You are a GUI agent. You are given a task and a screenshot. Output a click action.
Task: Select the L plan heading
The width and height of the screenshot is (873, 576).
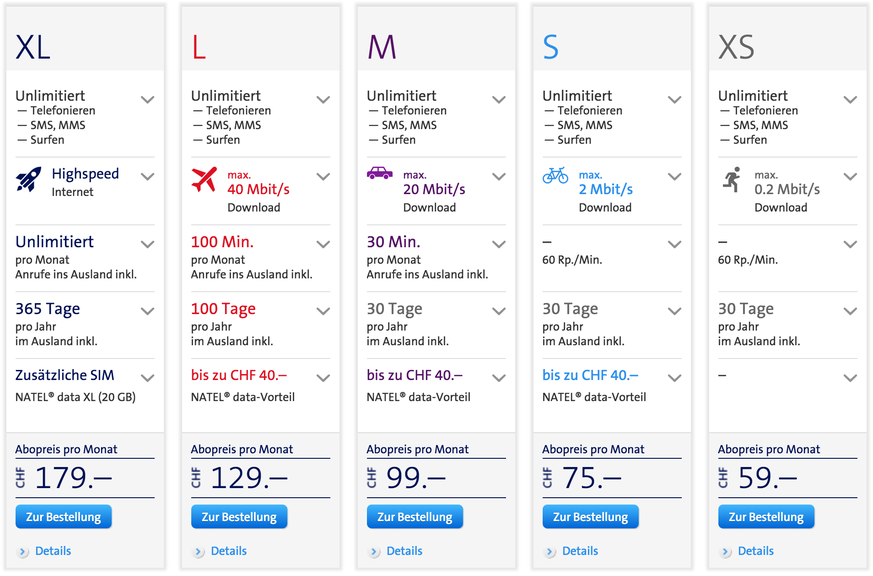point(199,47)
